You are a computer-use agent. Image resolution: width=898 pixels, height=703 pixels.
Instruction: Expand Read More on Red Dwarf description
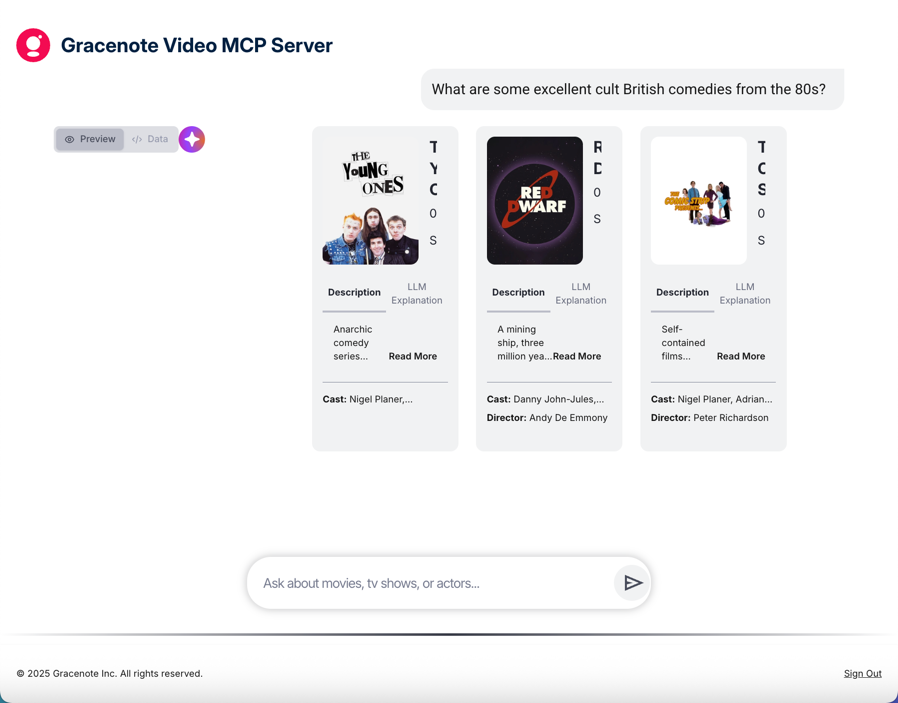[x=577, y=356]
